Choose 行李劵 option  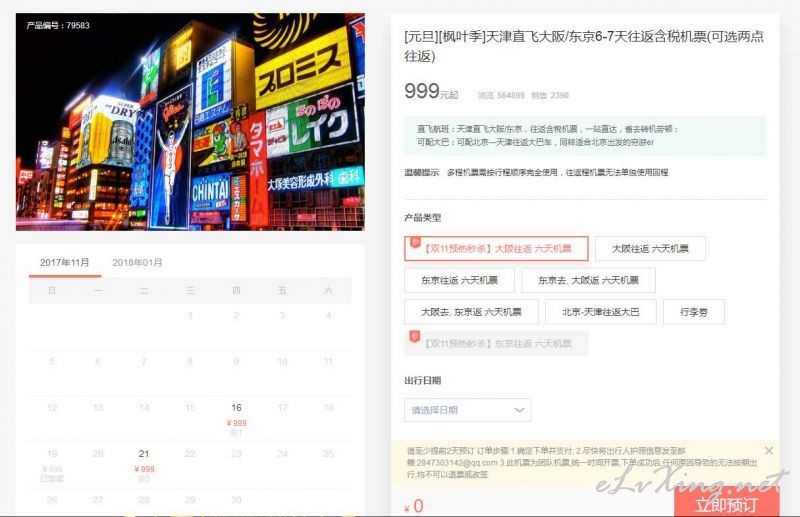[694, 312]
